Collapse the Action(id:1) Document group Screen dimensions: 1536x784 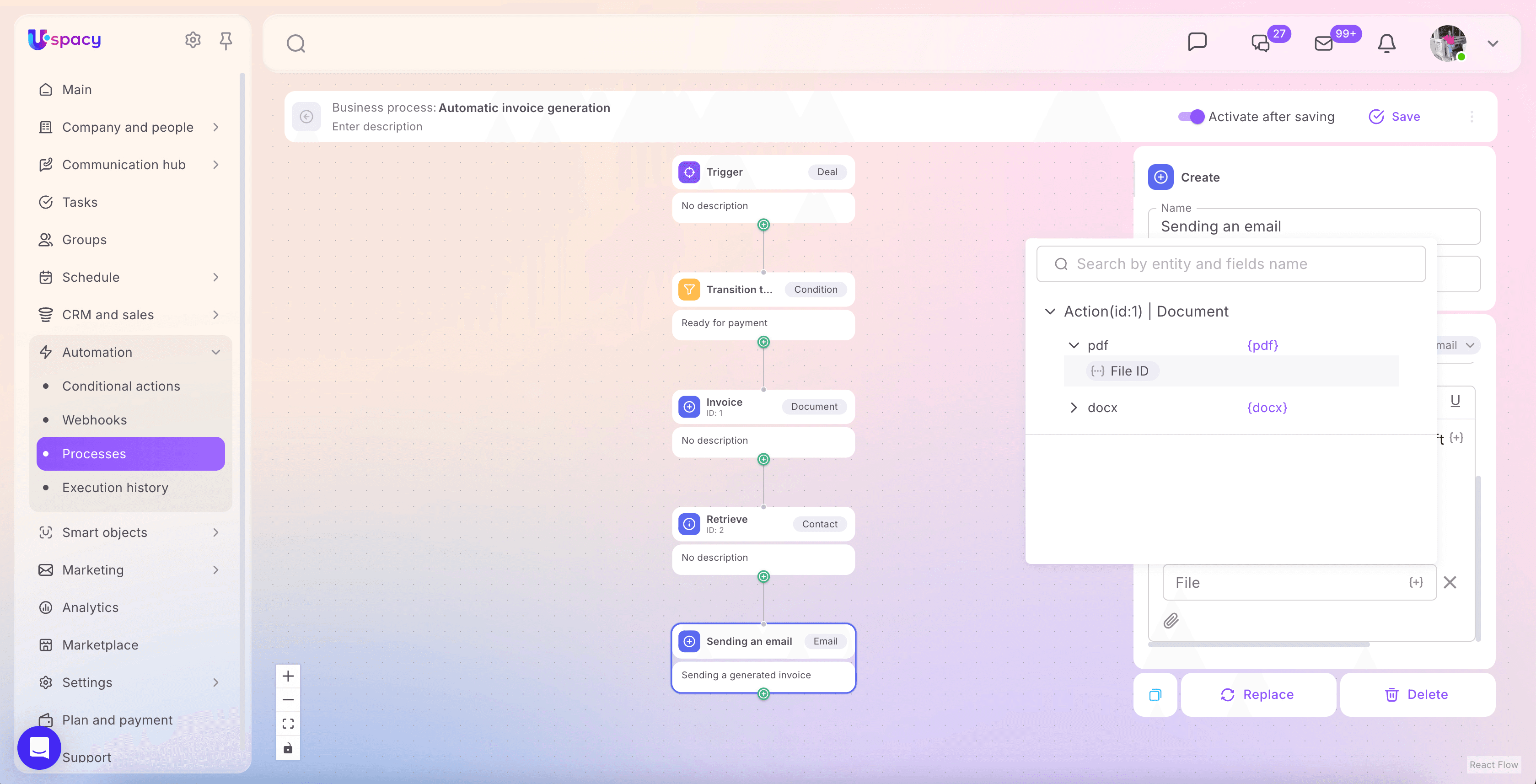(x=1050, y=311)
